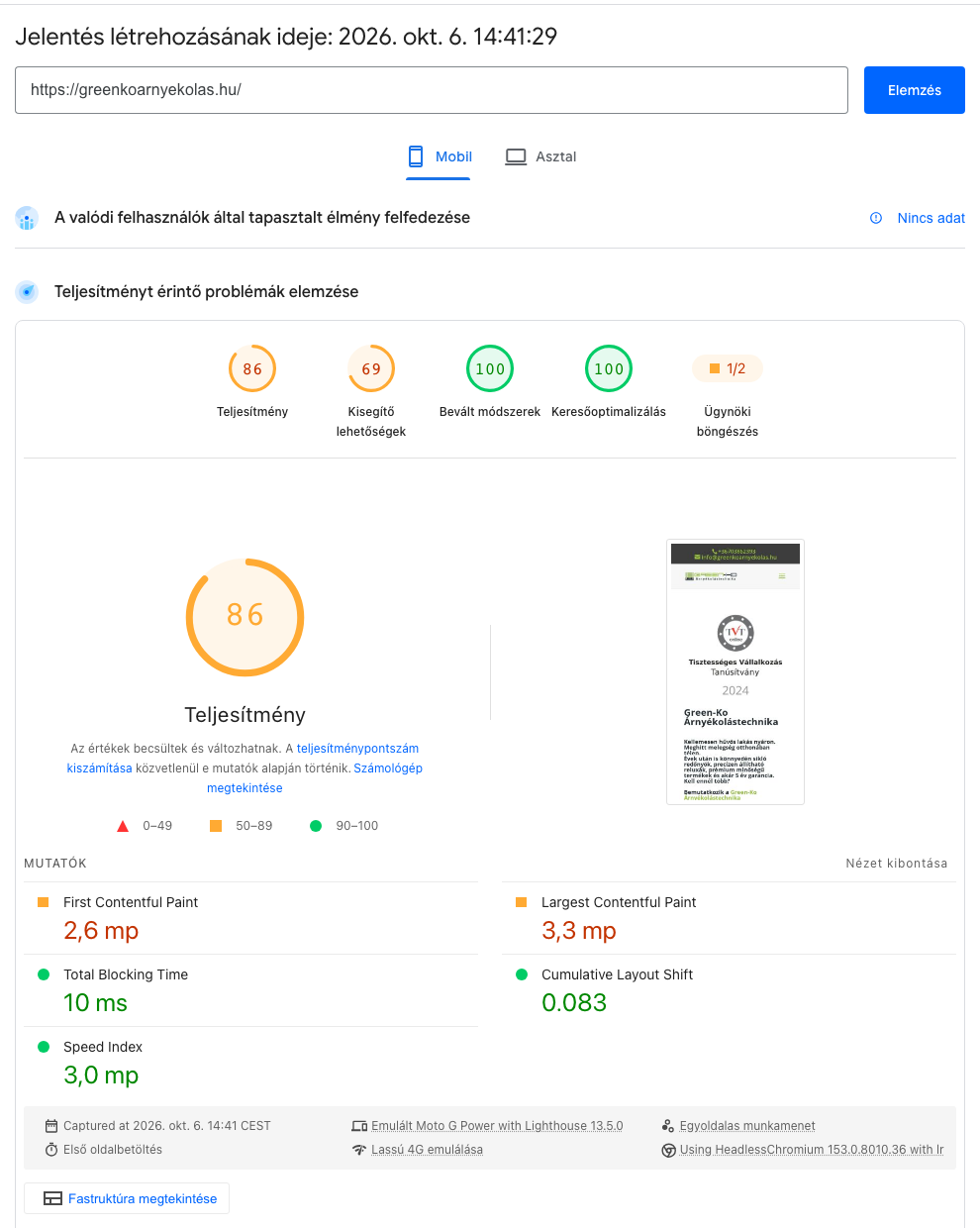This screenshot has height=1228, width=980.
Task: Click the device icon beside Emulált Moto G
Action: 359,1126
